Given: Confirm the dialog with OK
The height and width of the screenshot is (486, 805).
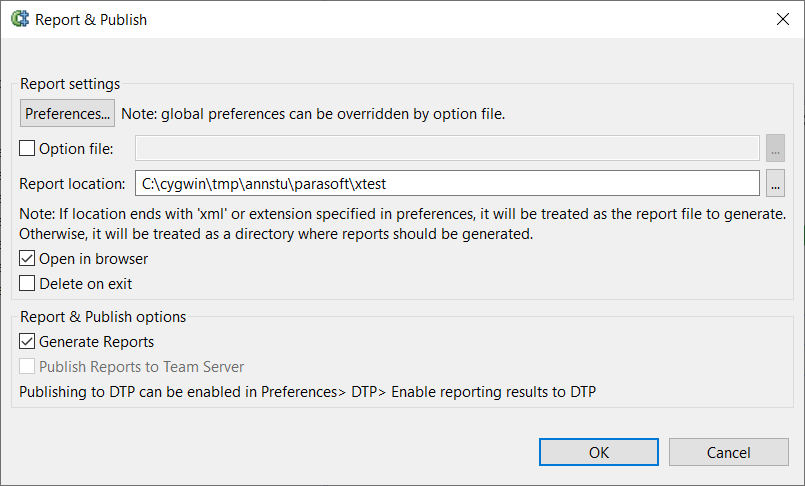Looking at the screenshot, I should (x=599, y=452).
